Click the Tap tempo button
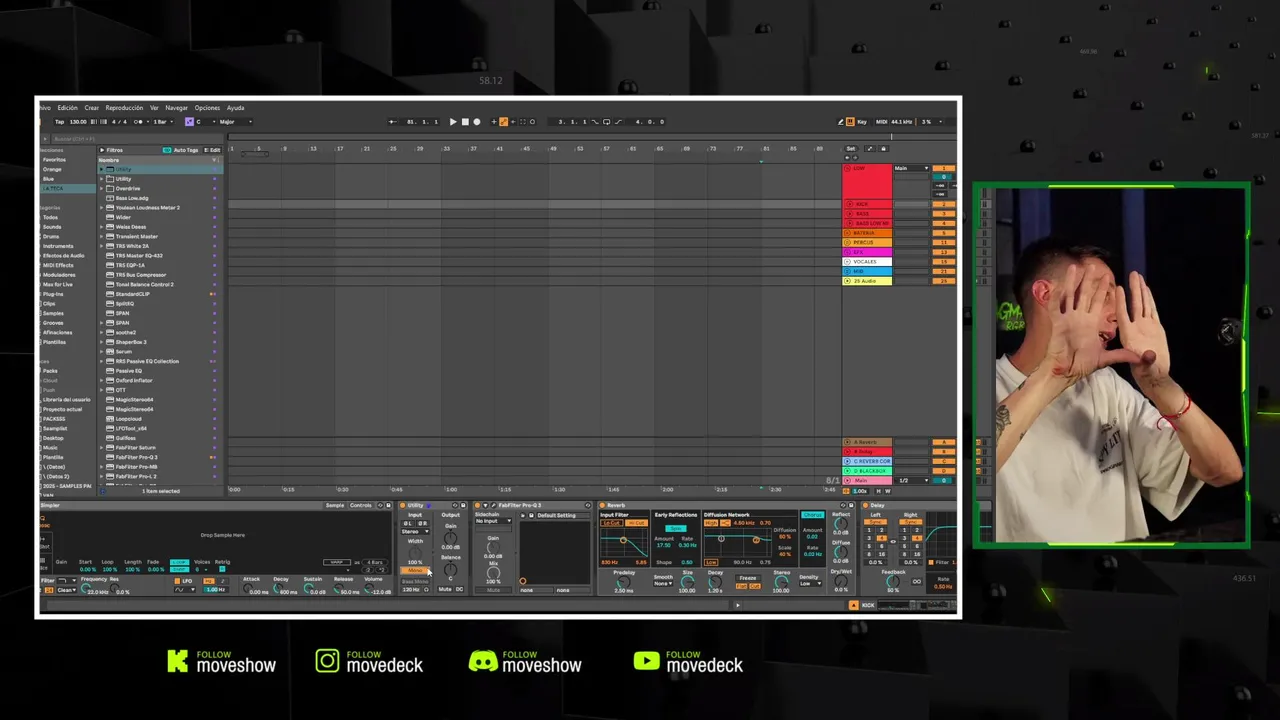Image resolution: width=1280 pixels, height=720 pixels. coord(59,122)
